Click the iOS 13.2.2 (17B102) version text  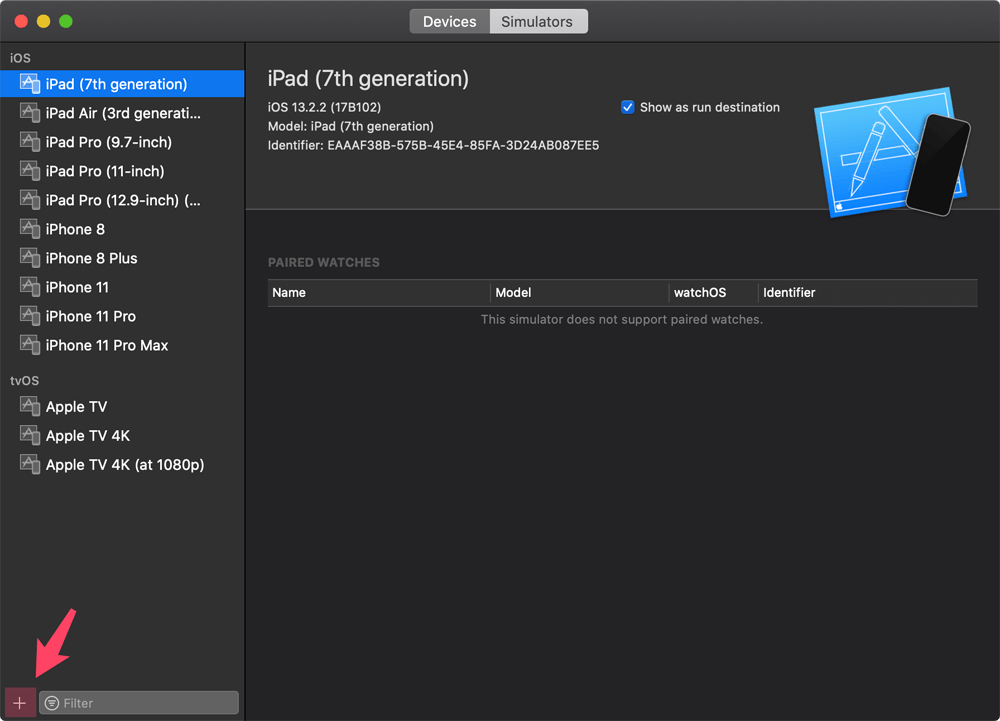(x=325, y=107)
